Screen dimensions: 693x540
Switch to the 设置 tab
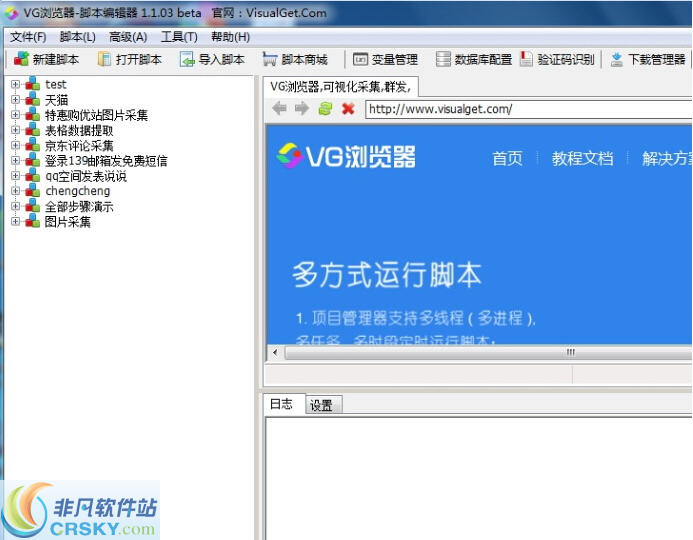point(321,405)
